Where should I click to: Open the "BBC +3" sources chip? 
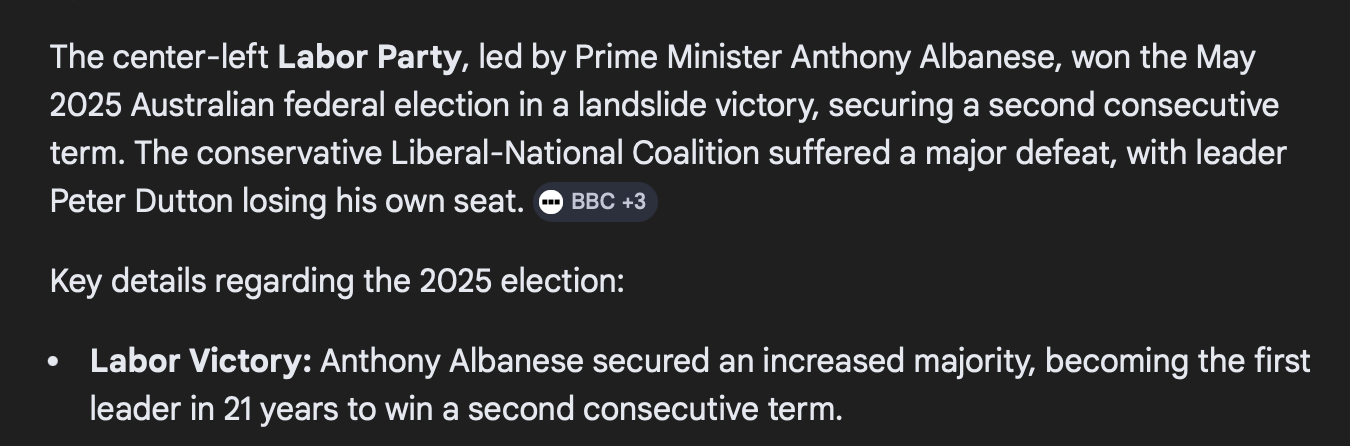click(596, 202)
